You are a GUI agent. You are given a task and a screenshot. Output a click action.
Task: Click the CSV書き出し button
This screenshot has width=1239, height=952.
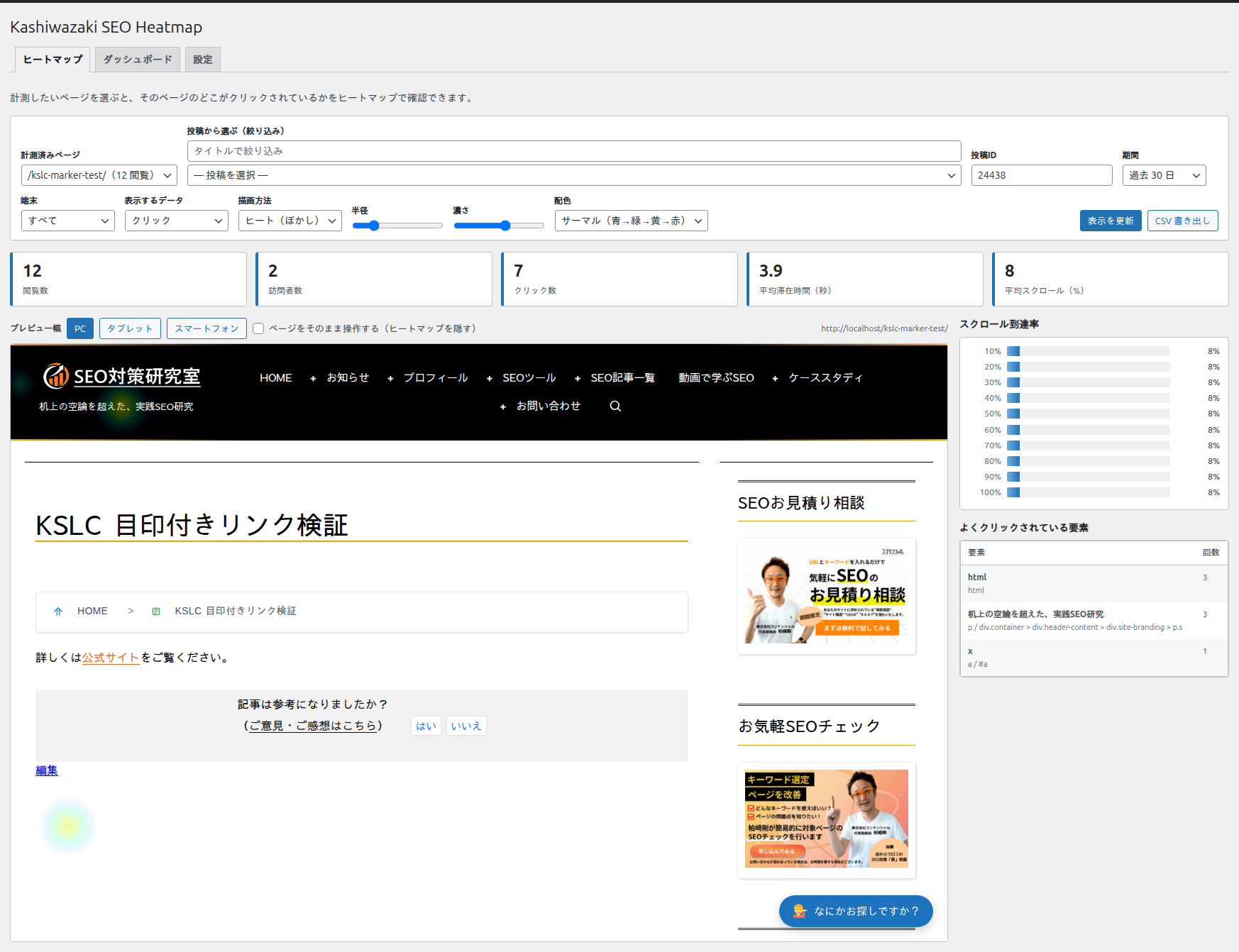click(x=1183, y=221)
